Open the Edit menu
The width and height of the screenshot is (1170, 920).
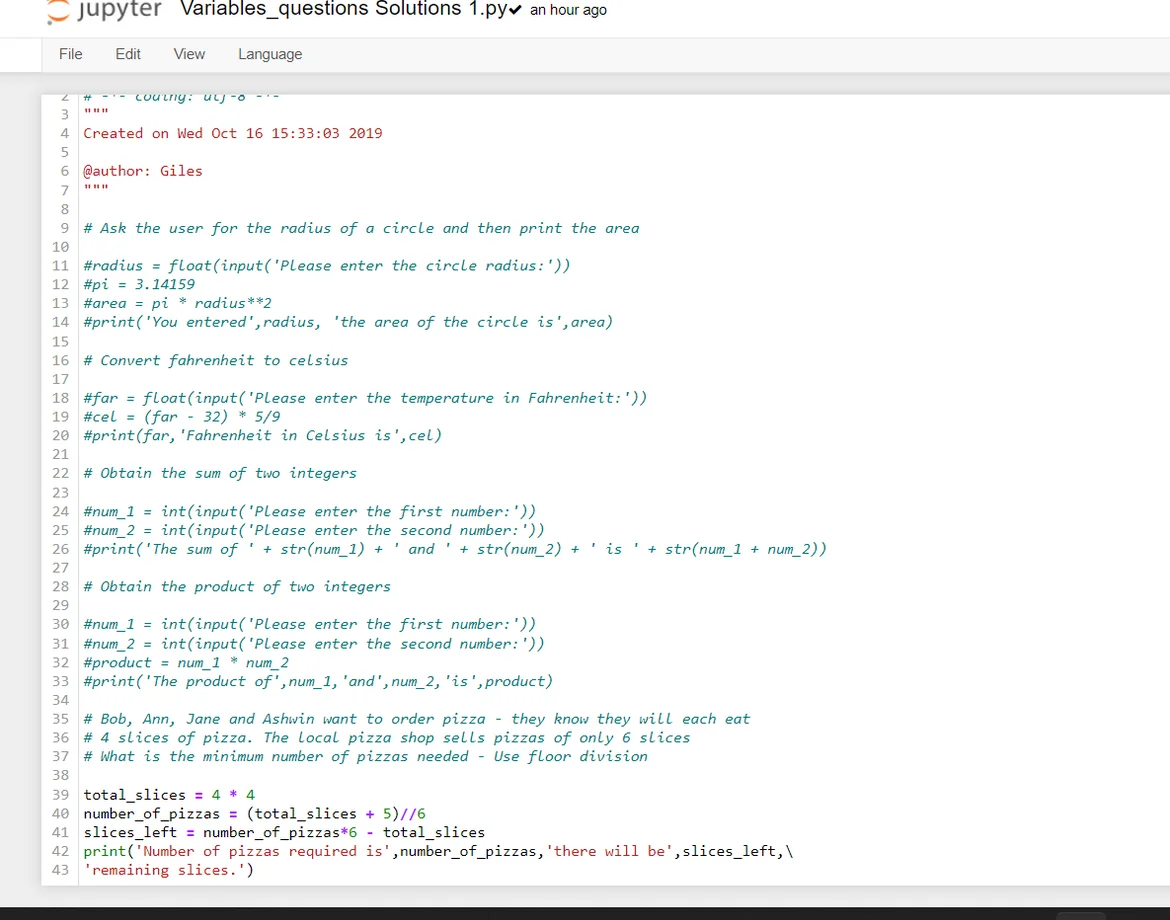pos(128,54)
